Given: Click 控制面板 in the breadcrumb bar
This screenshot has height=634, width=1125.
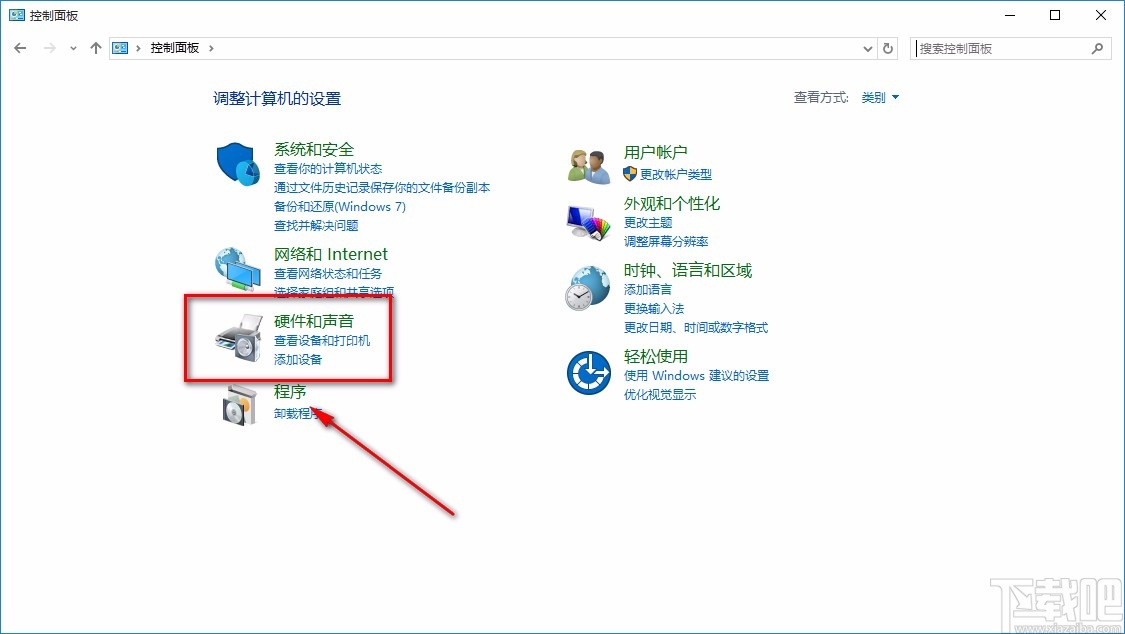Looking at the screenshot, I should [176, 47].
